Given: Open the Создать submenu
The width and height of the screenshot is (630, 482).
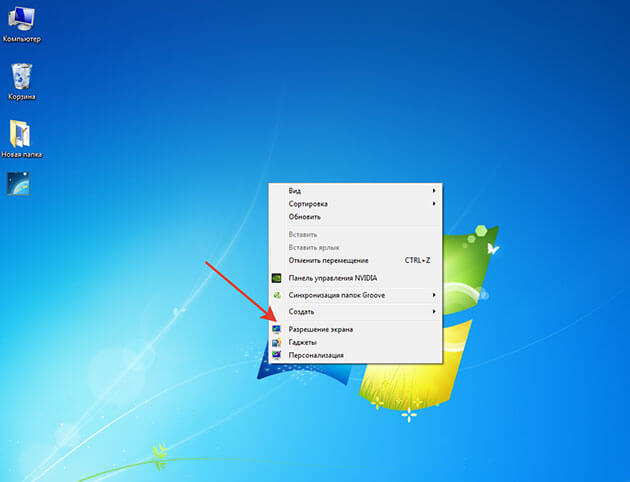Looking at the screenshot, I should [x=356, y=312].
